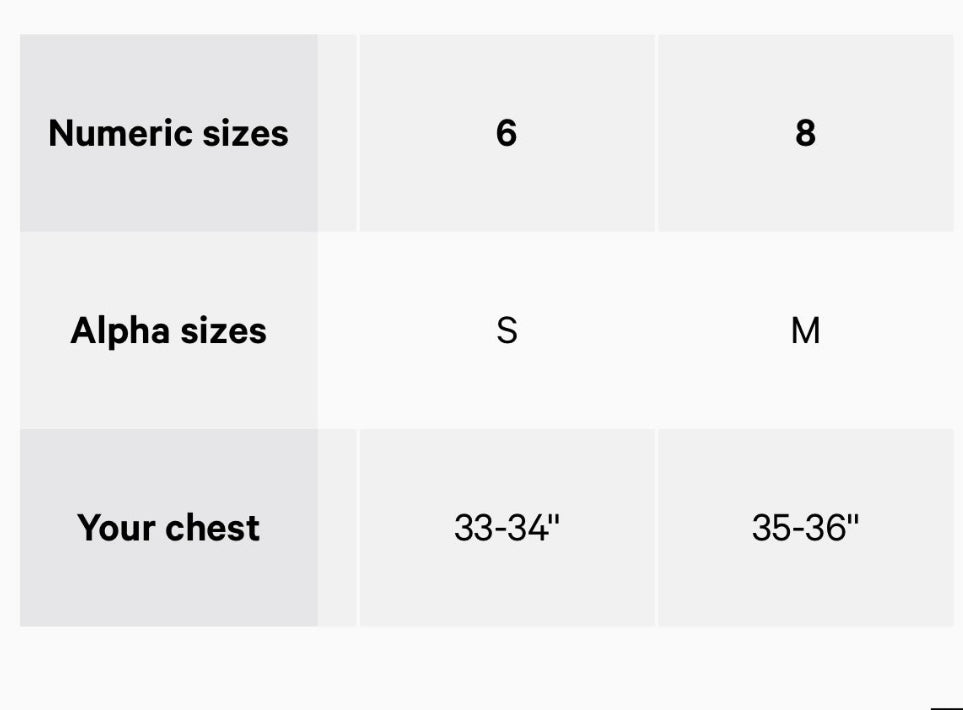
Task: Click the Alpha sizes row header
Action: (x=168, y=331)
